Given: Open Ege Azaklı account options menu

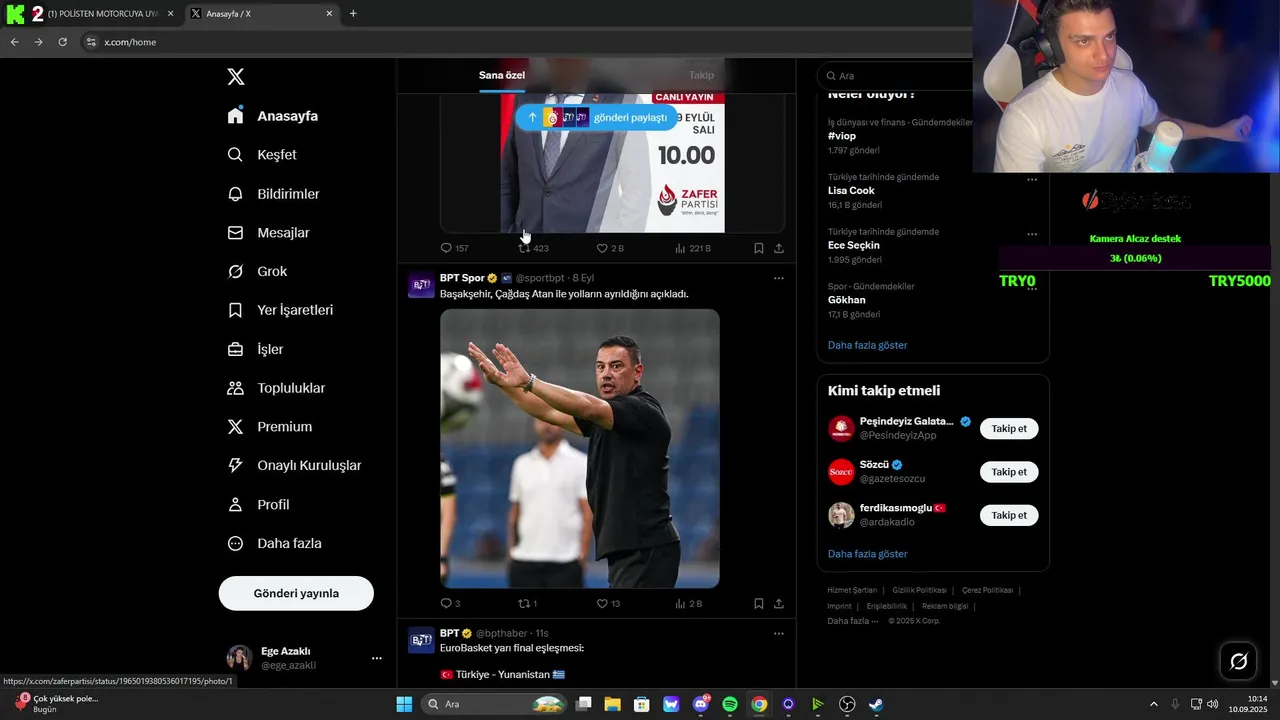Looking at the screenshot, I should [377, 658].
